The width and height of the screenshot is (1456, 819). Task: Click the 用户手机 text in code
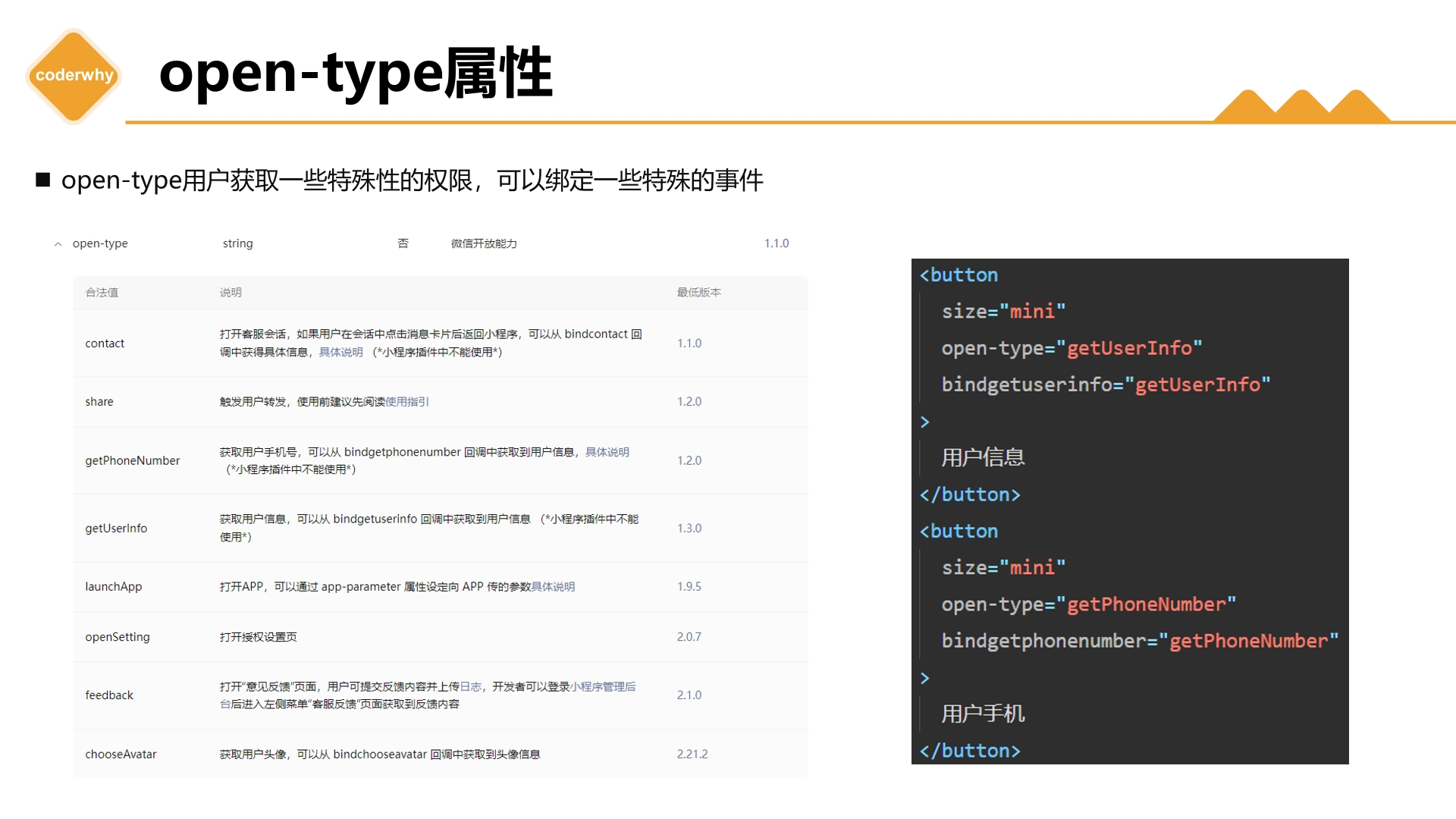(x=983, y=714)
